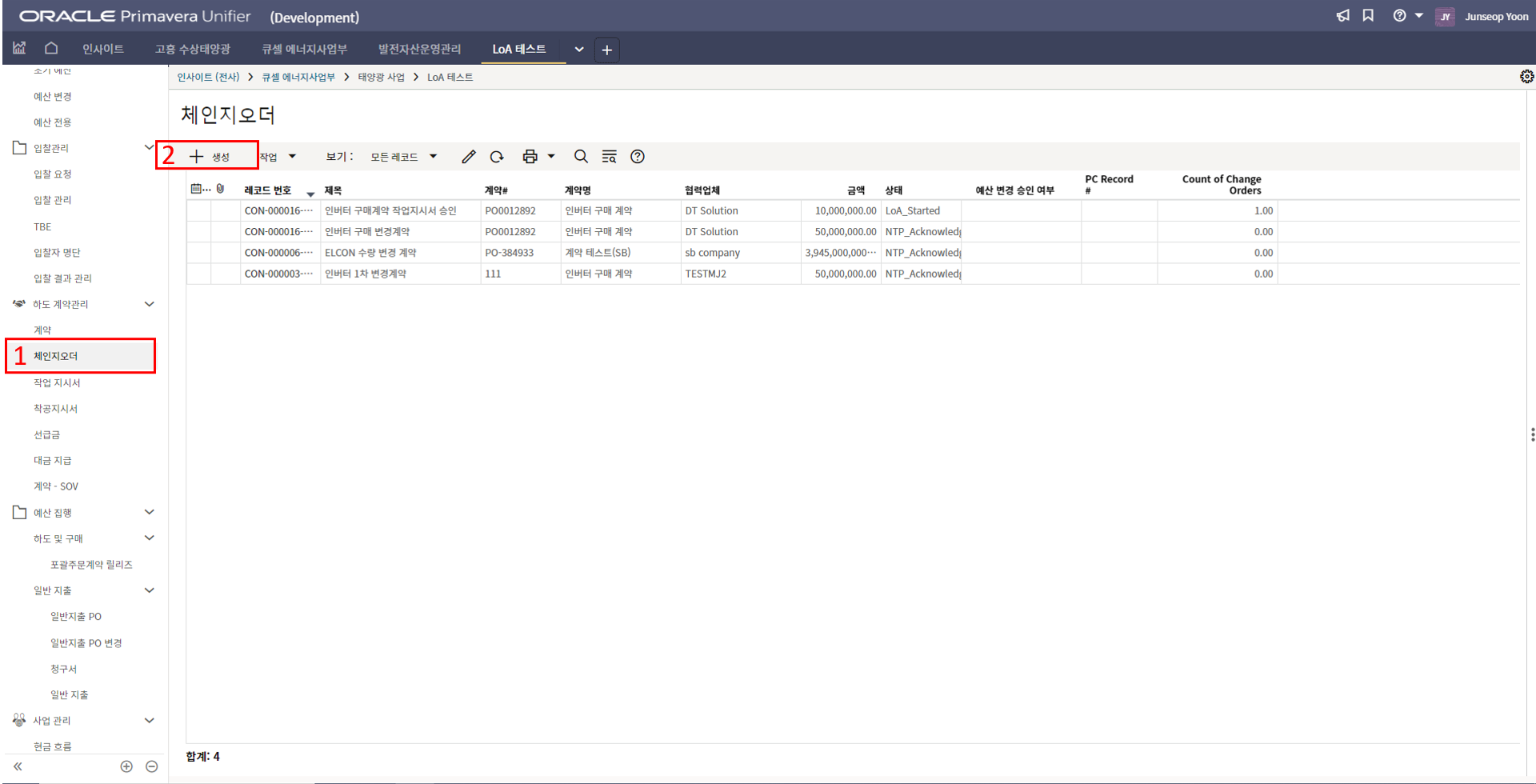1536x784 pixels.
Task: Open the find-on-page list icon
Action: (x=609, y=157)
